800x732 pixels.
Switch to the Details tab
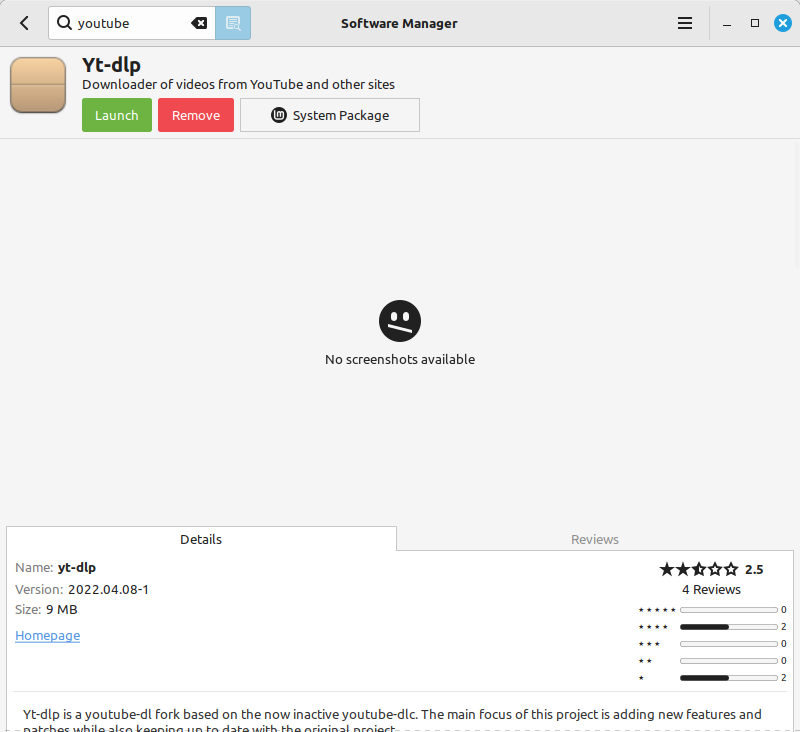[201, 539]
